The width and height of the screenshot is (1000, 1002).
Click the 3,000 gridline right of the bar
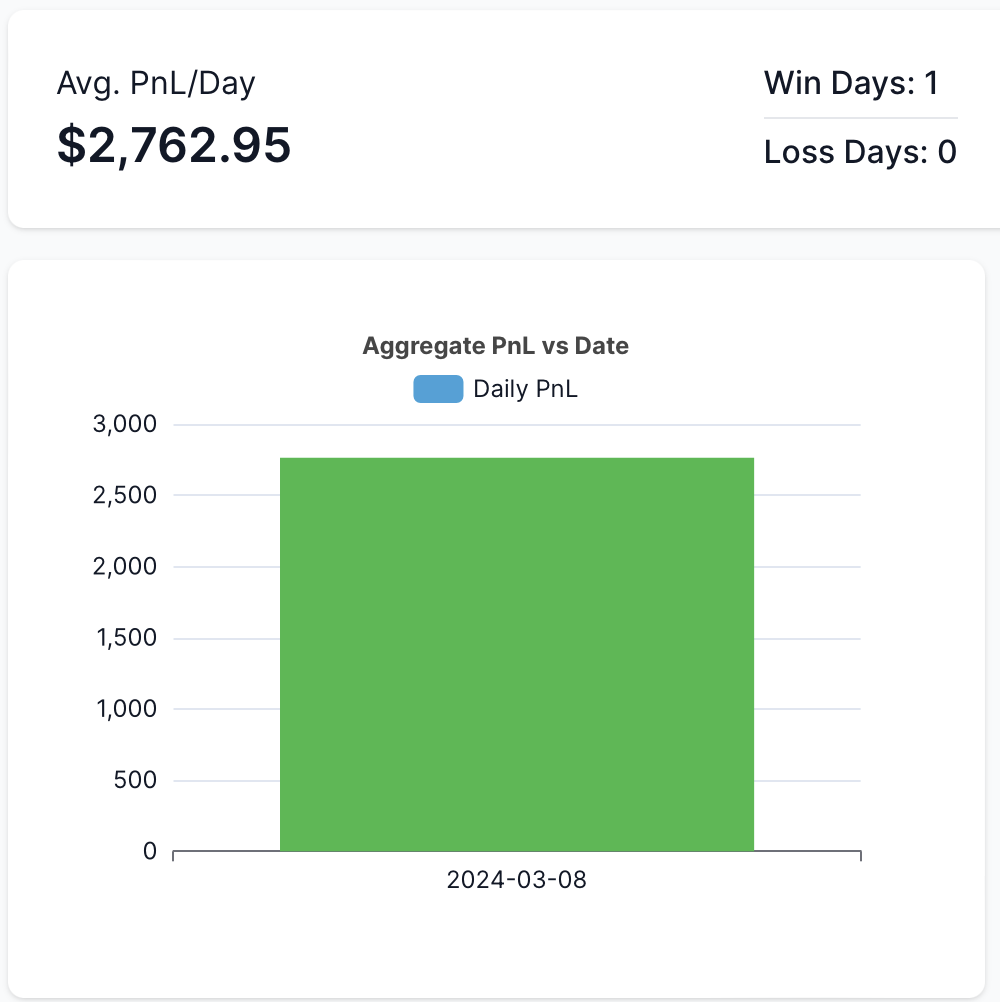(808, 424)
